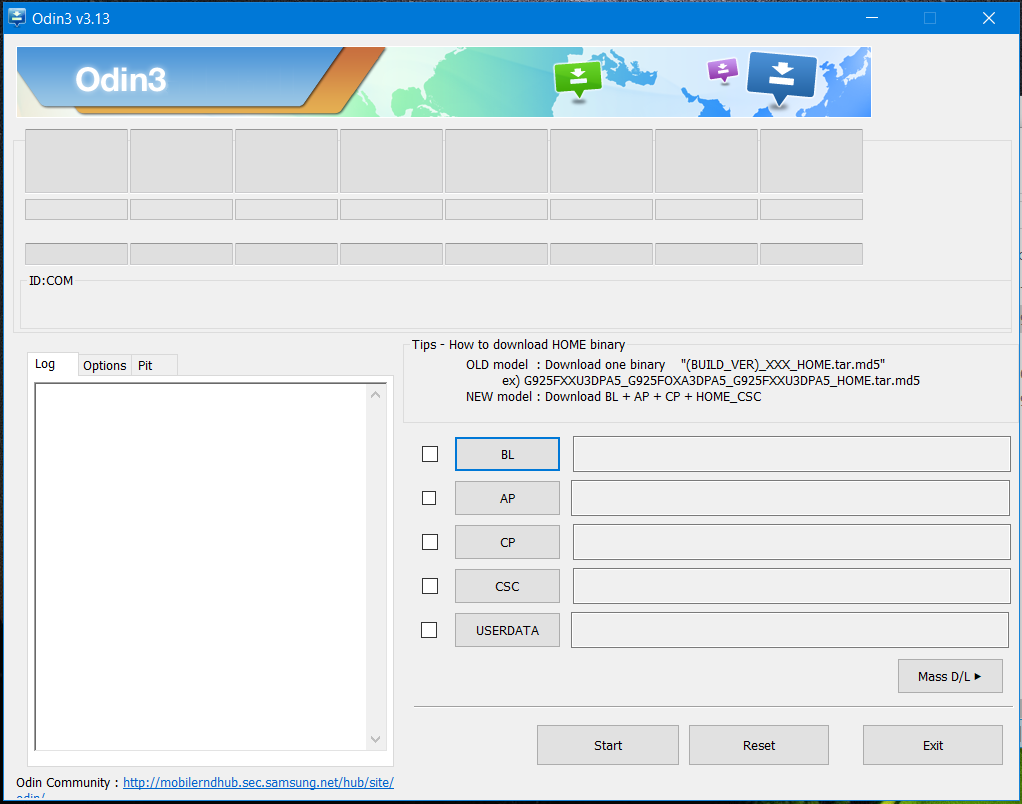Click the purple download bubble icon
The image size is (1022, 804).
[x=722, y=70]
